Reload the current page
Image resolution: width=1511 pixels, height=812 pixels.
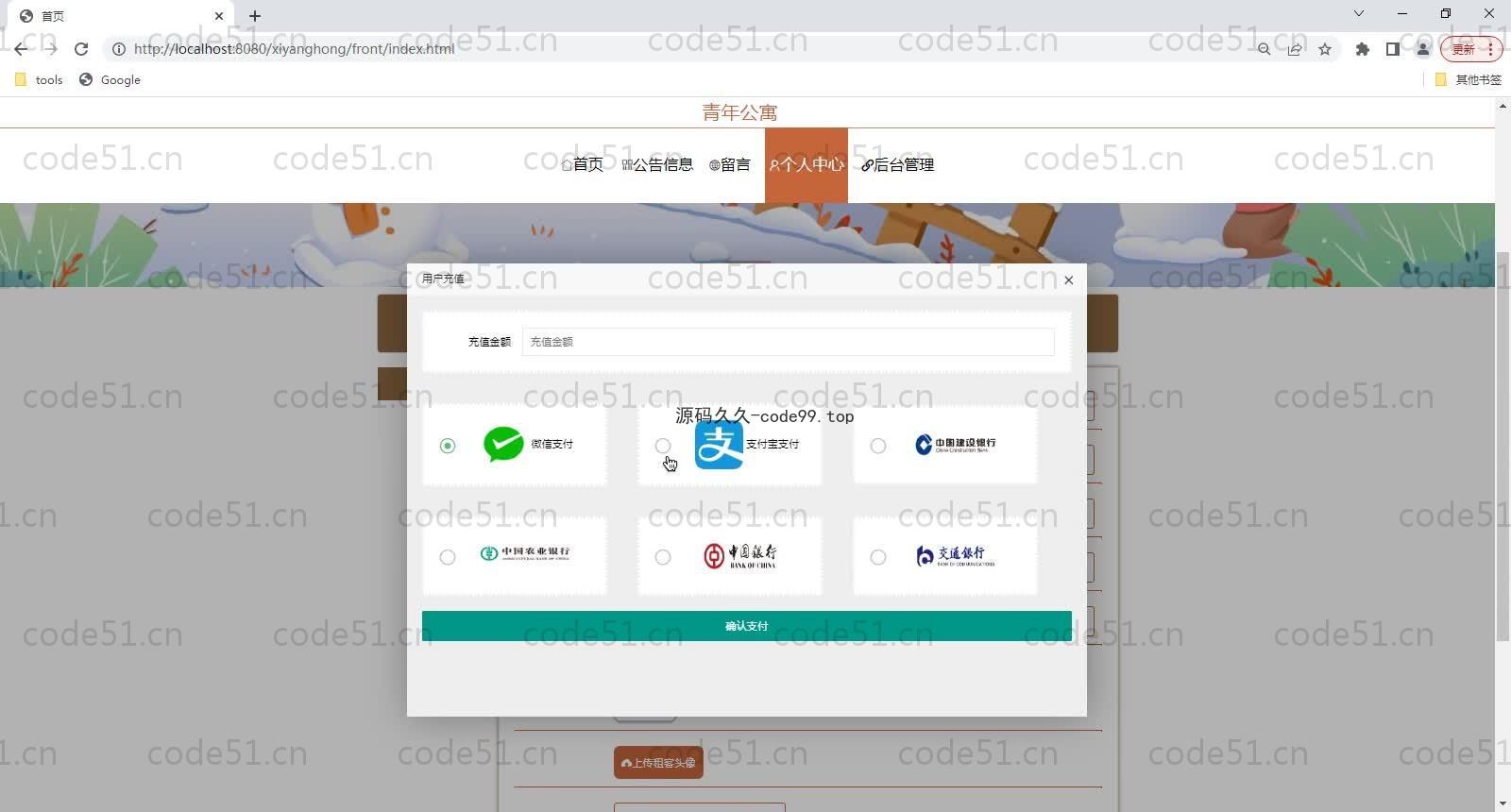(81, 49)
